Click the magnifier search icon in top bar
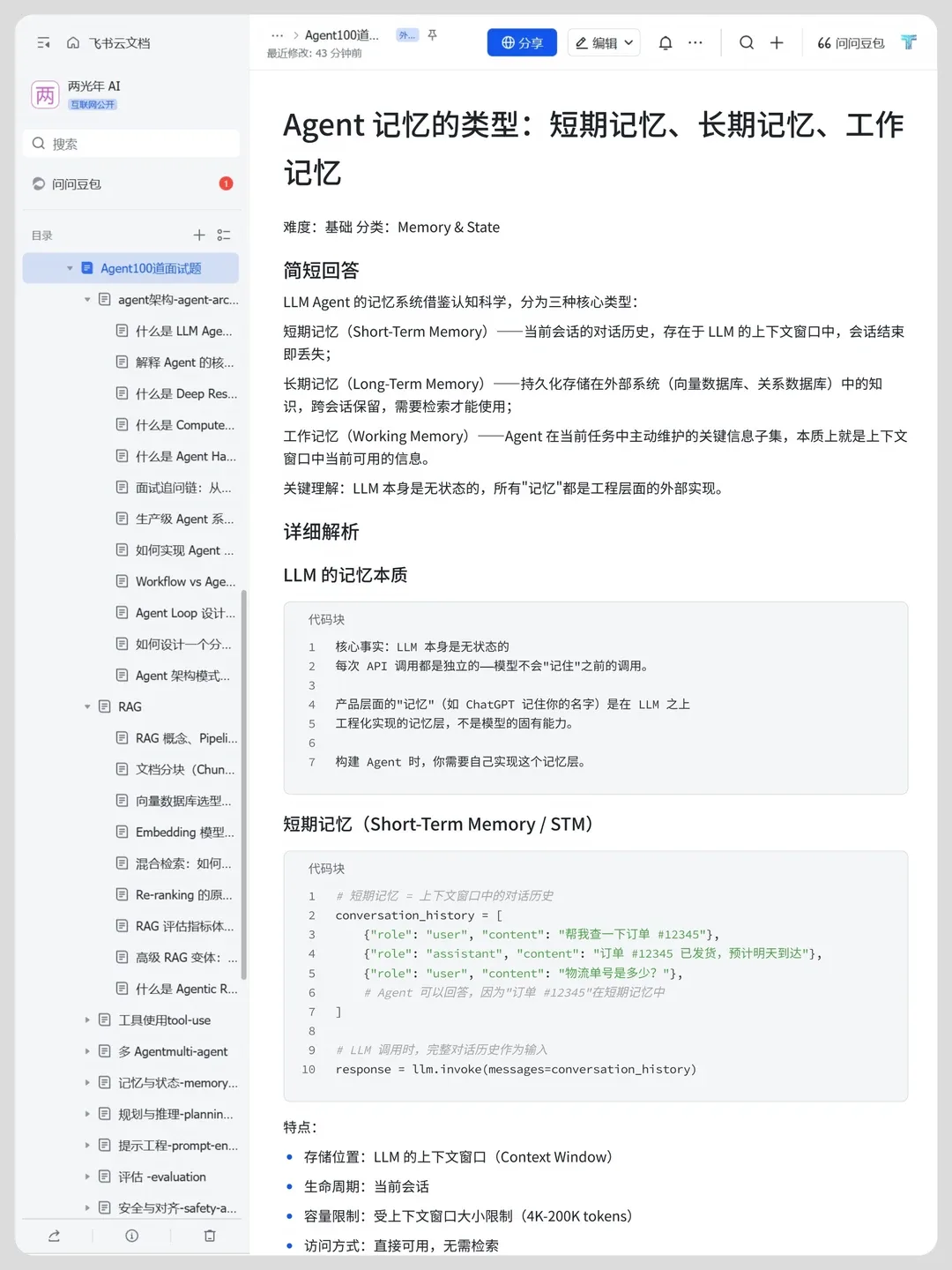The width and height of the screenshot is (952, 1270). point(747,42)
